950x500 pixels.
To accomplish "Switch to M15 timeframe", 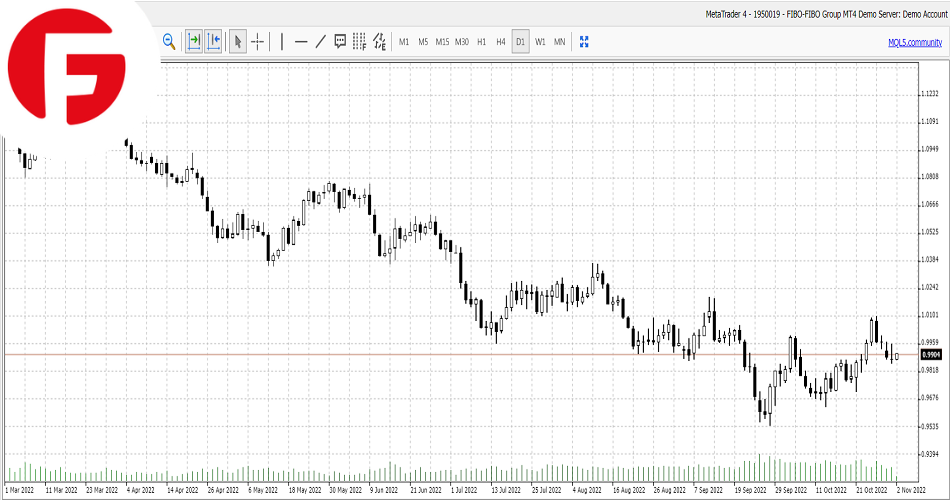I will pyautogui.click(x=442, y=42).
